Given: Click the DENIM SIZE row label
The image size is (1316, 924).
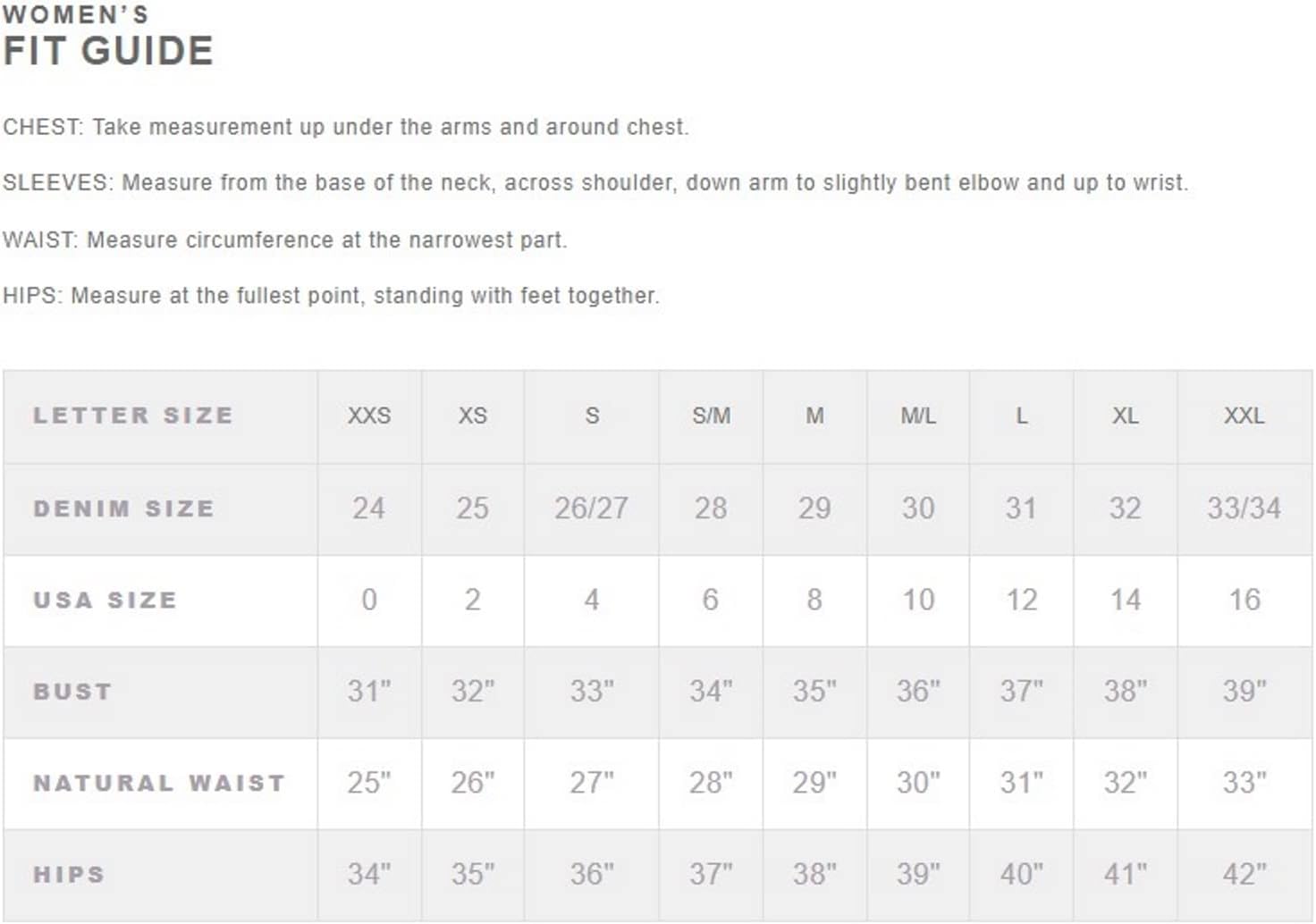Looking at the screenshot, I should click(x=123, y=508).
